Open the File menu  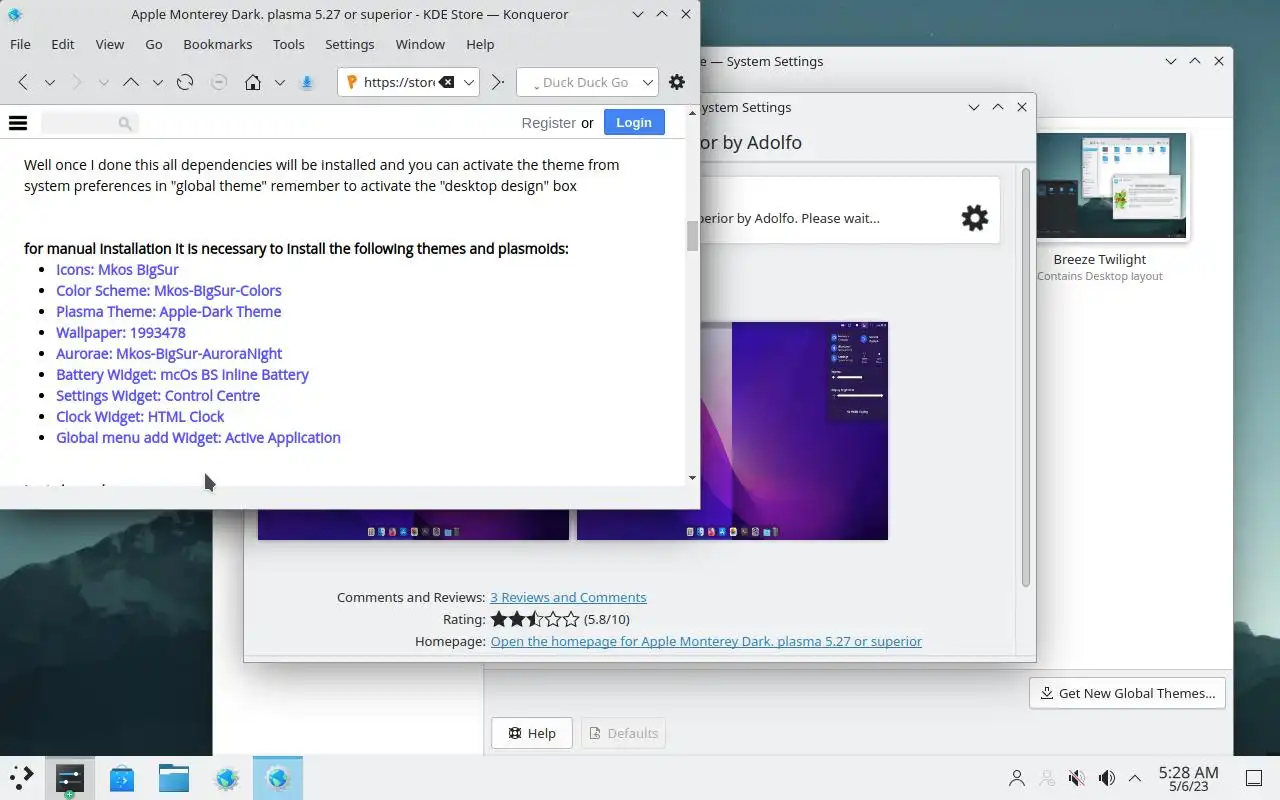[20, 44]
